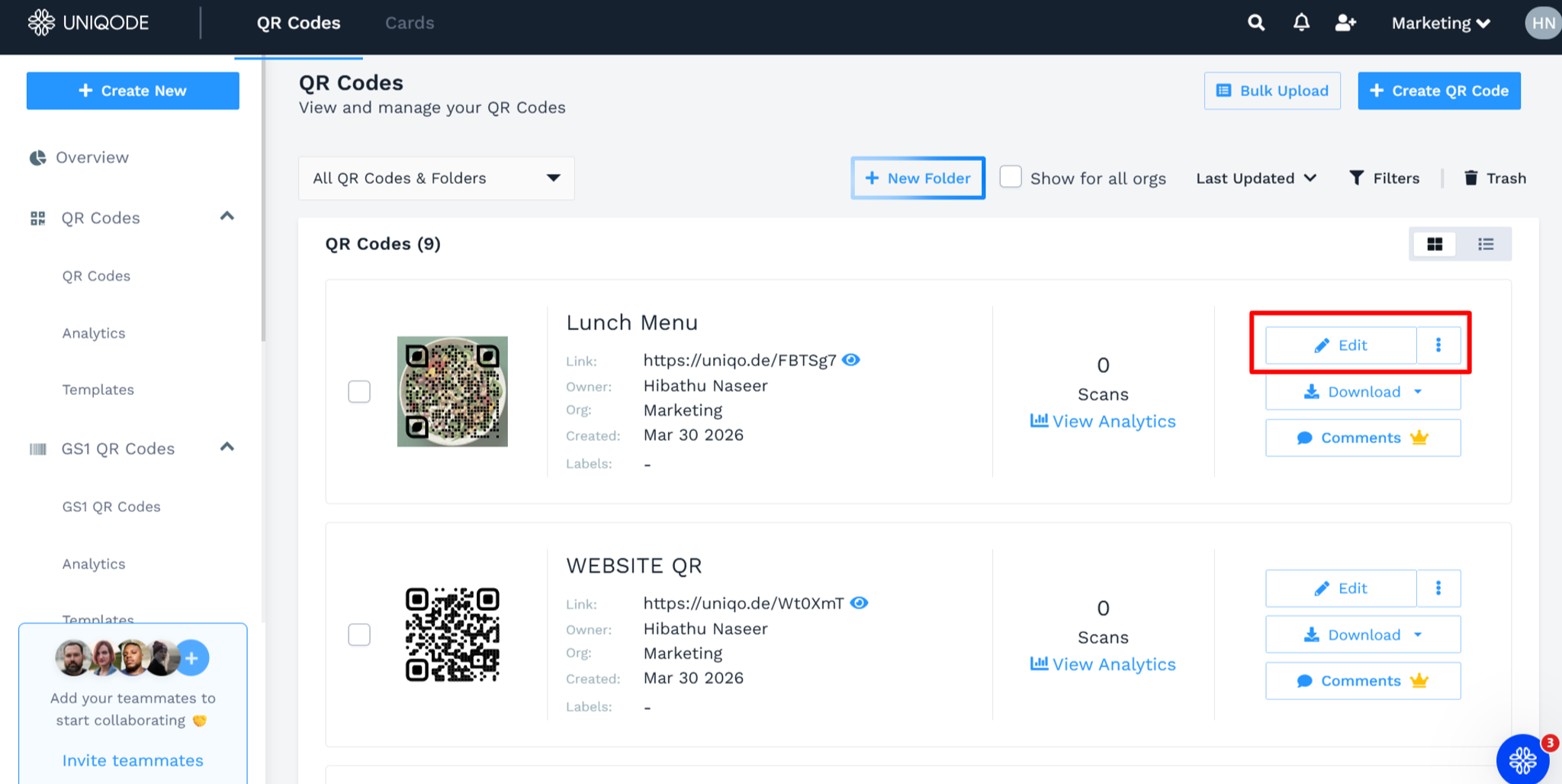Open GS1 QR Codes sub-item
1562x784 pixels.
(111, 507)
